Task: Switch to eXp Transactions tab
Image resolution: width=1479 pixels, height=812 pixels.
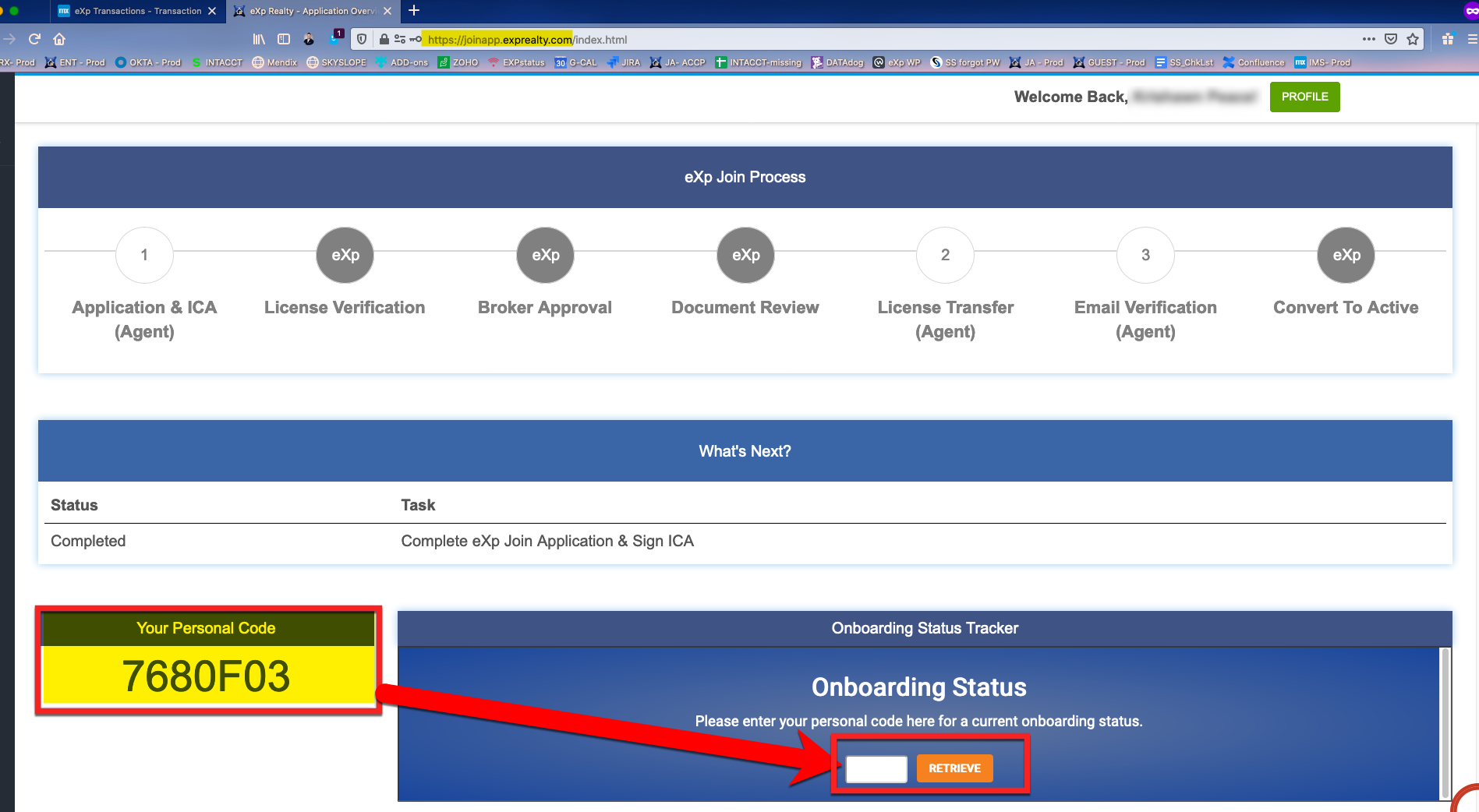Action: pyautogui.click(x=138, y=11)
